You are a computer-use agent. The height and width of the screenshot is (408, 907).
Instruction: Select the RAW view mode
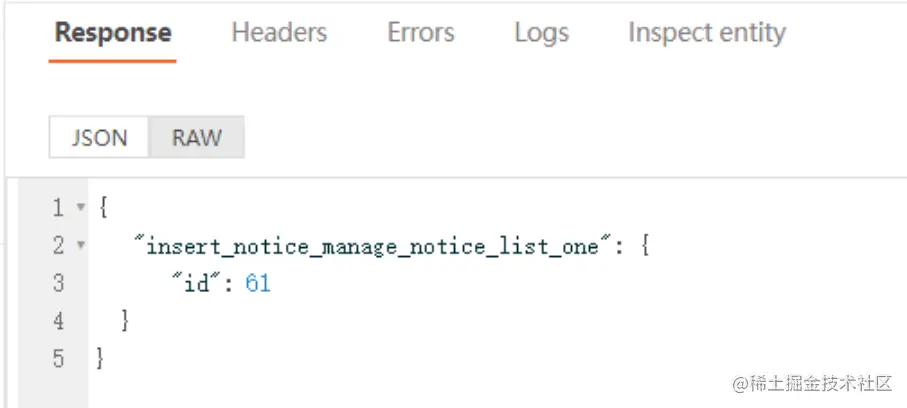[x=197, y=138]
